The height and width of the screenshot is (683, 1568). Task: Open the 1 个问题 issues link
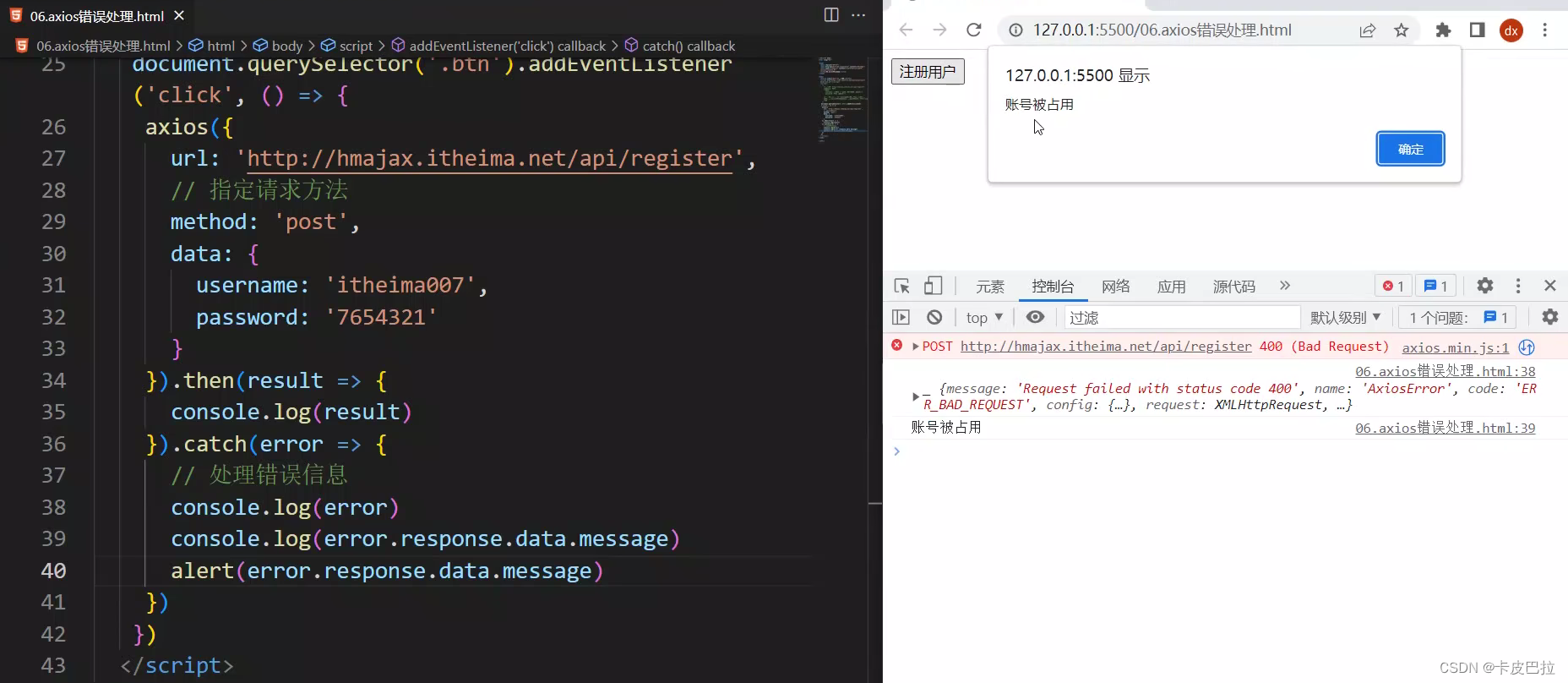click(x=1458, y=318)
